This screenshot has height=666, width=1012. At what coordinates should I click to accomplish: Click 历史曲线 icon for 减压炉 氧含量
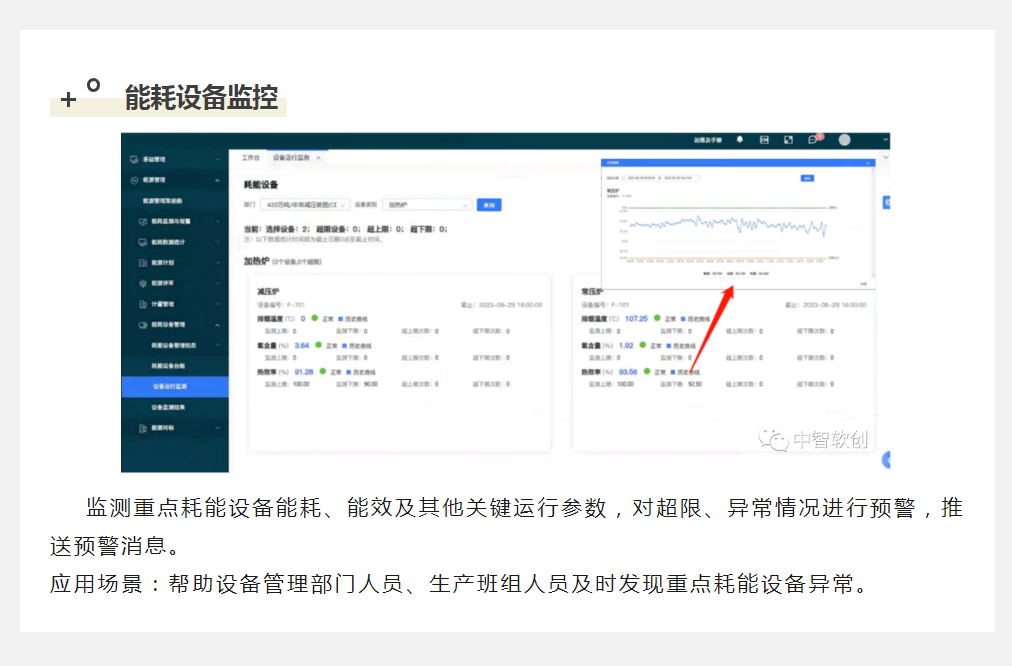coord(342,345)
